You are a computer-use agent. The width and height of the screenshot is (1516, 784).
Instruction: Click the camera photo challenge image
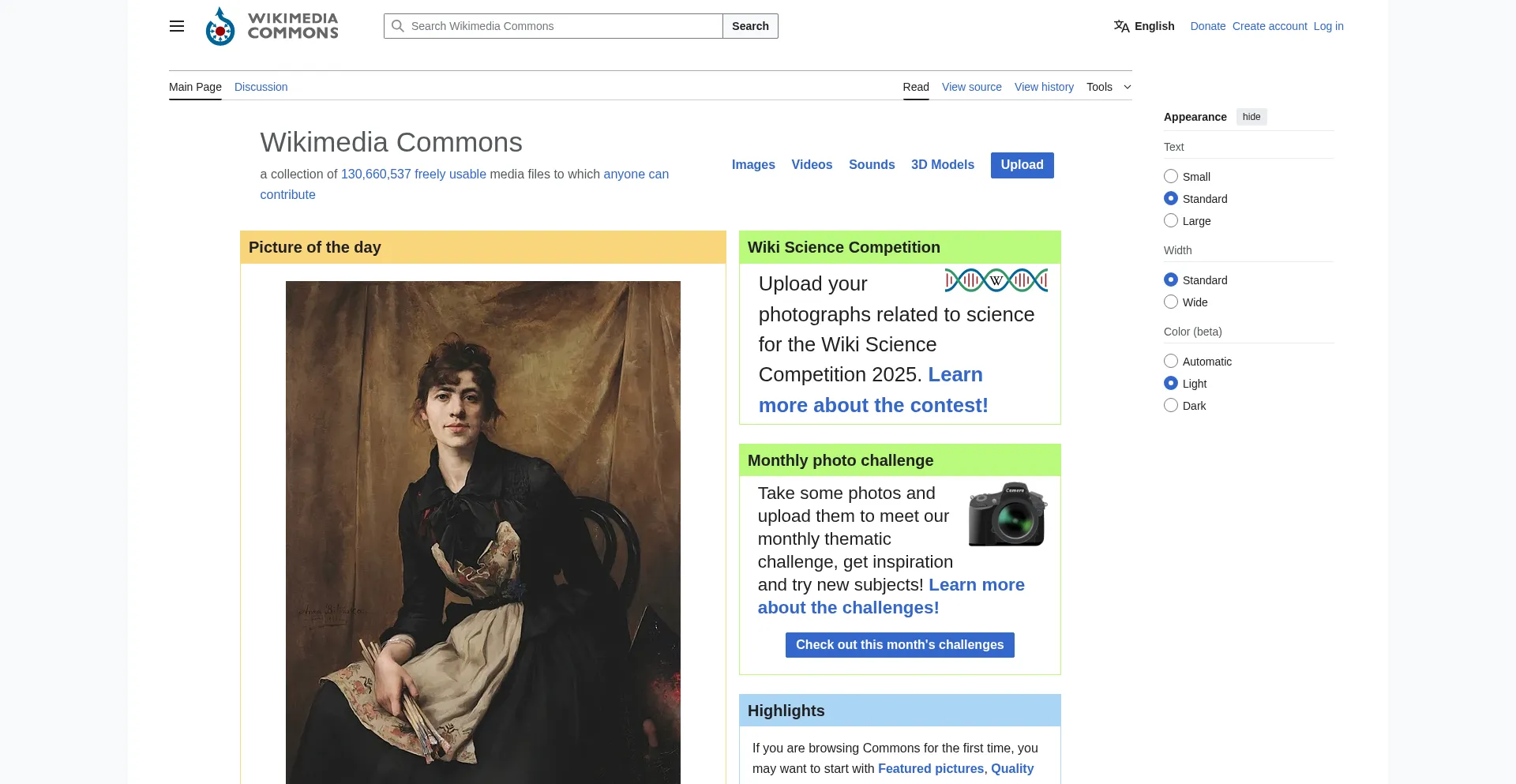[1008, 514]
